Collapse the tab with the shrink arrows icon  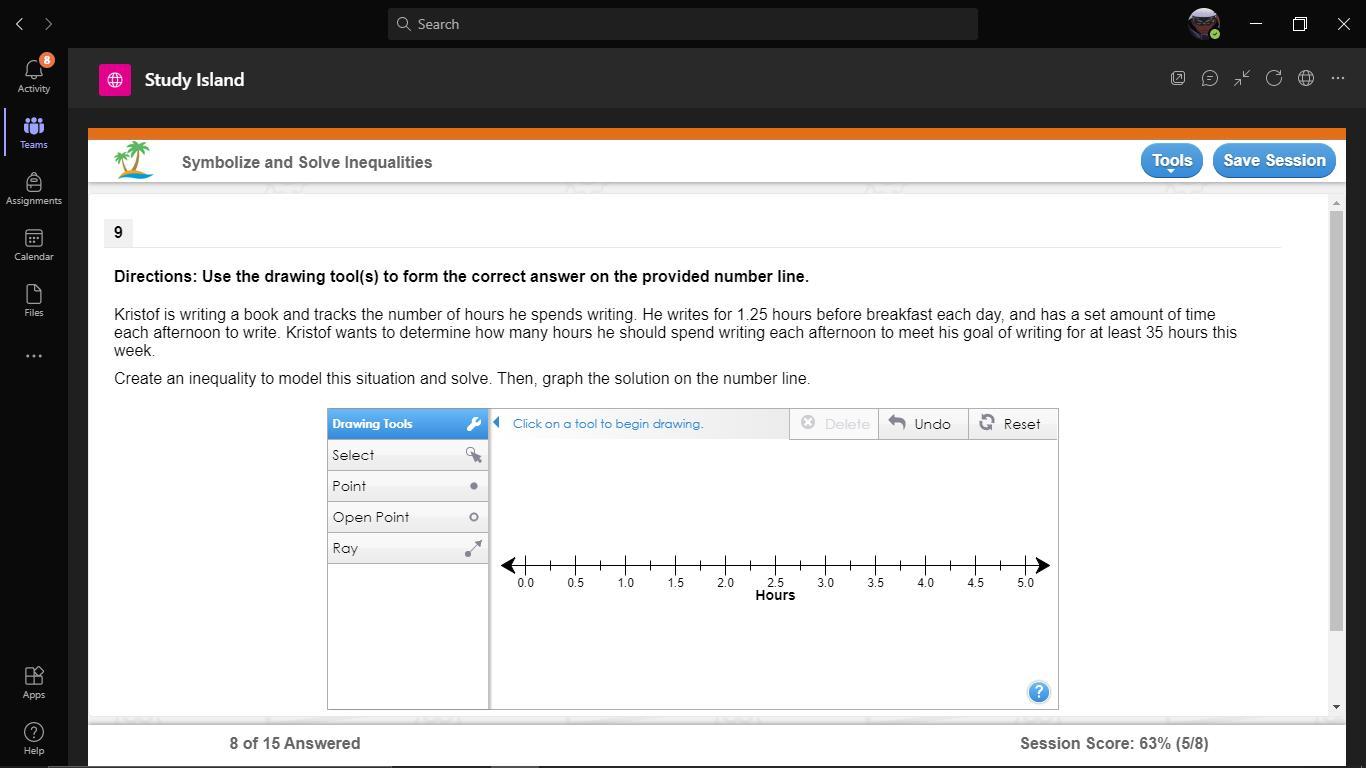click(x=1242, y=78)
